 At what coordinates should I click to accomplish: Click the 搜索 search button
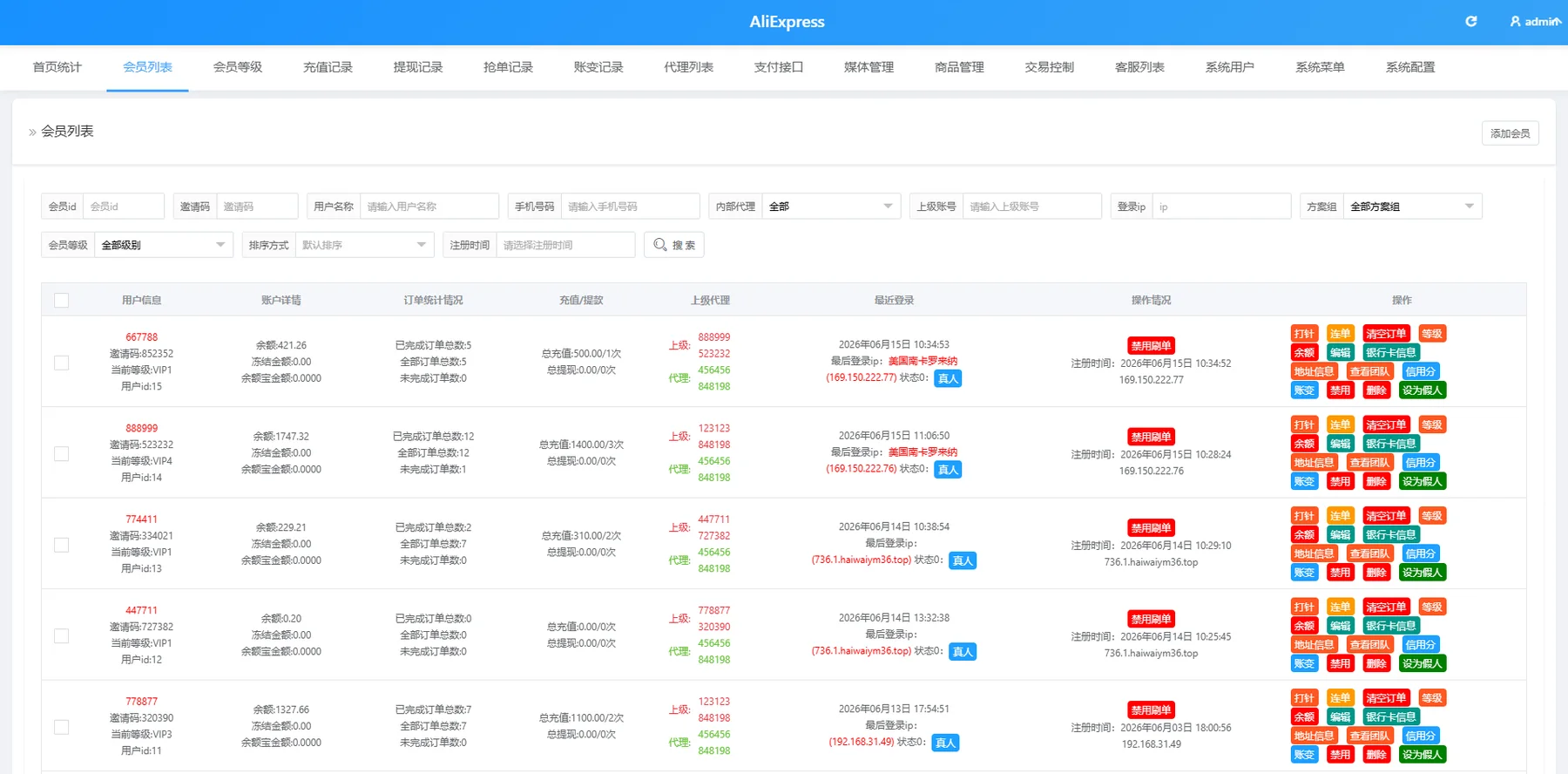(x=674, y=245)
